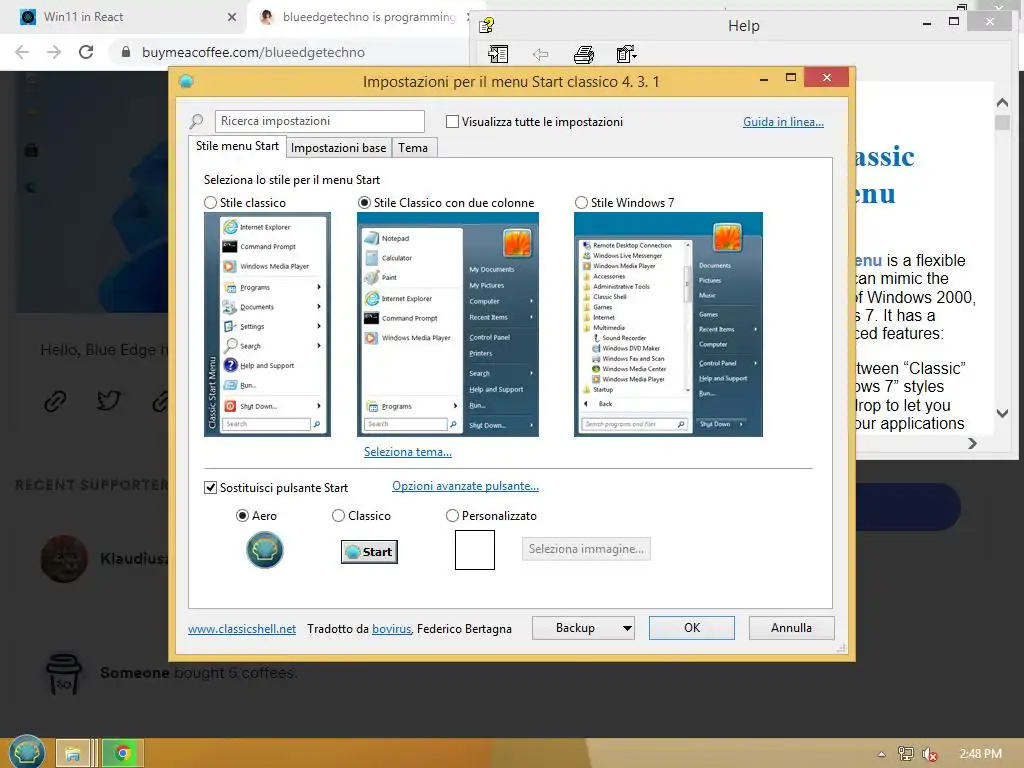Click the coffee cup icon beside Someone

click(x=63, y=673)
